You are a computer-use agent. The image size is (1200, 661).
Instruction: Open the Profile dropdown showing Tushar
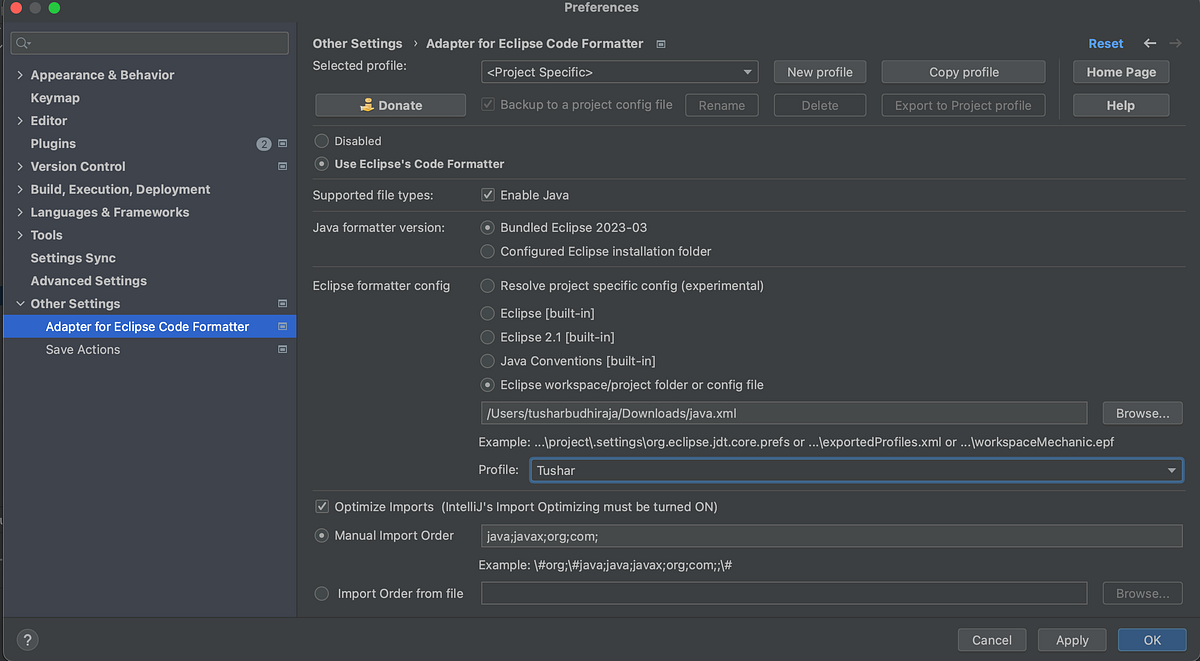coord(1171,470)
